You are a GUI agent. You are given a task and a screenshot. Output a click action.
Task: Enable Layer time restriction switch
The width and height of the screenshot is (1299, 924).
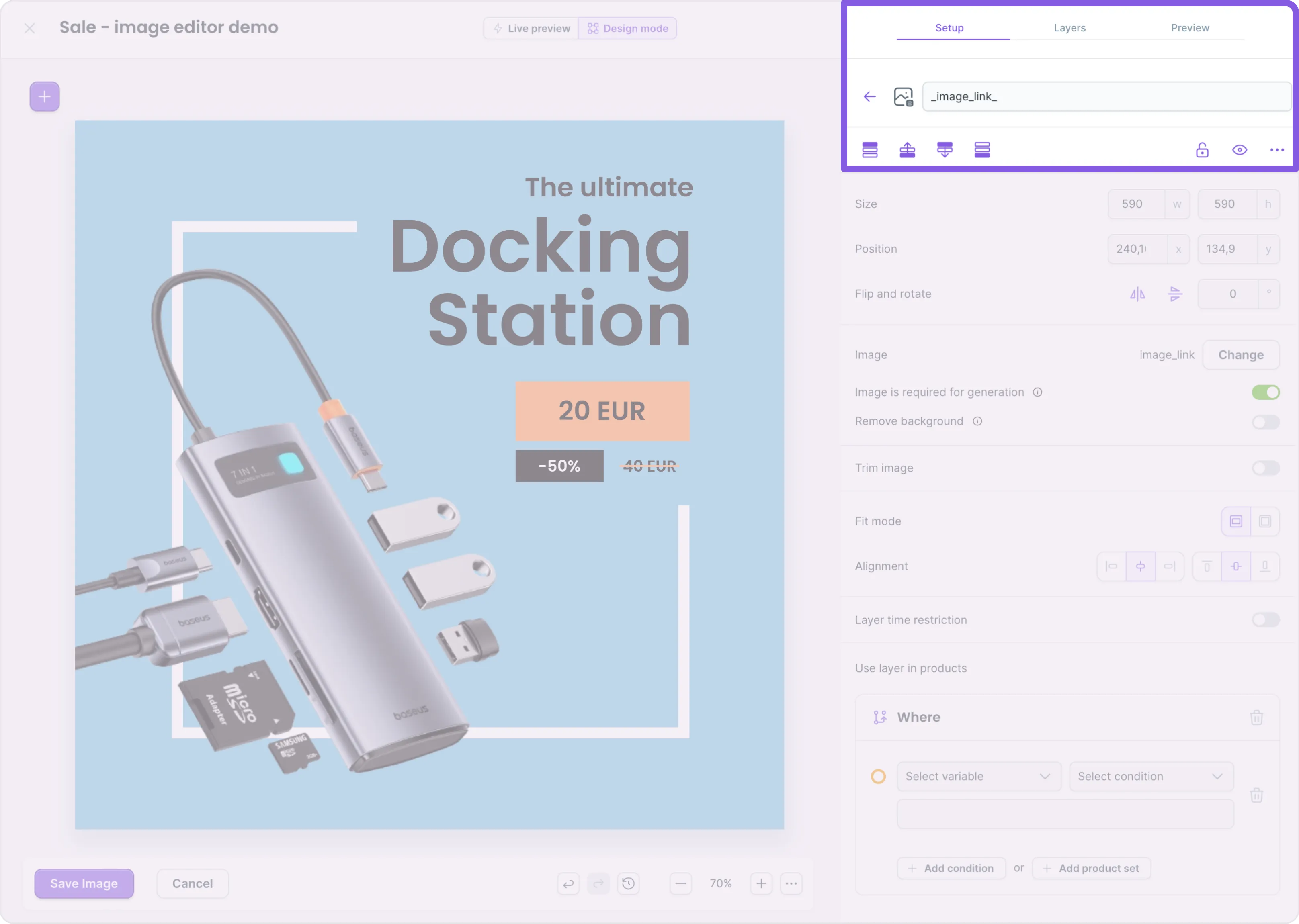click(x=1265, y=620)
